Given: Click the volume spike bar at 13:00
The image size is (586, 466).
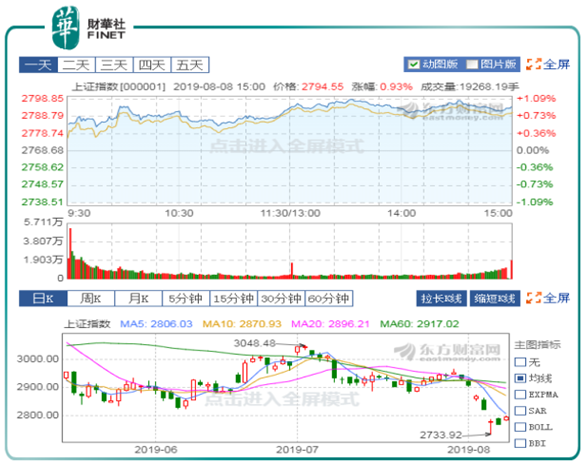Looking at the screenshot, I should point(292,271).
